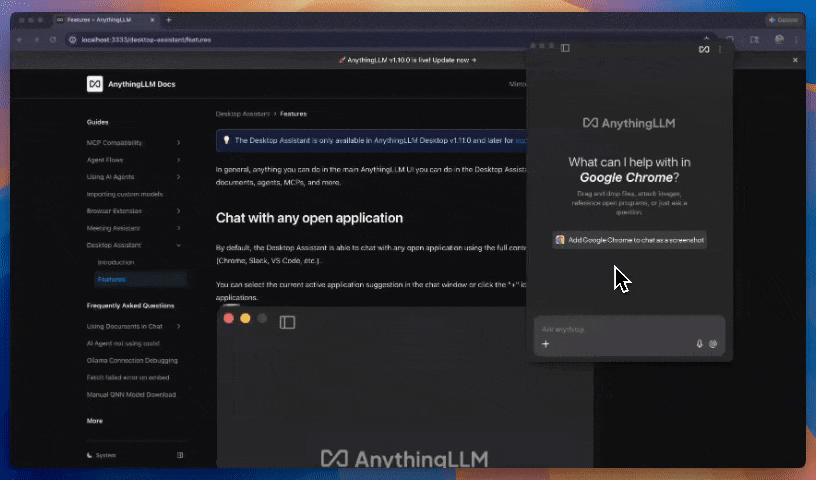Click the AnythingLLM logo icon in assistant header
Viewport: 816px width, 480px height.
[704, 48]
